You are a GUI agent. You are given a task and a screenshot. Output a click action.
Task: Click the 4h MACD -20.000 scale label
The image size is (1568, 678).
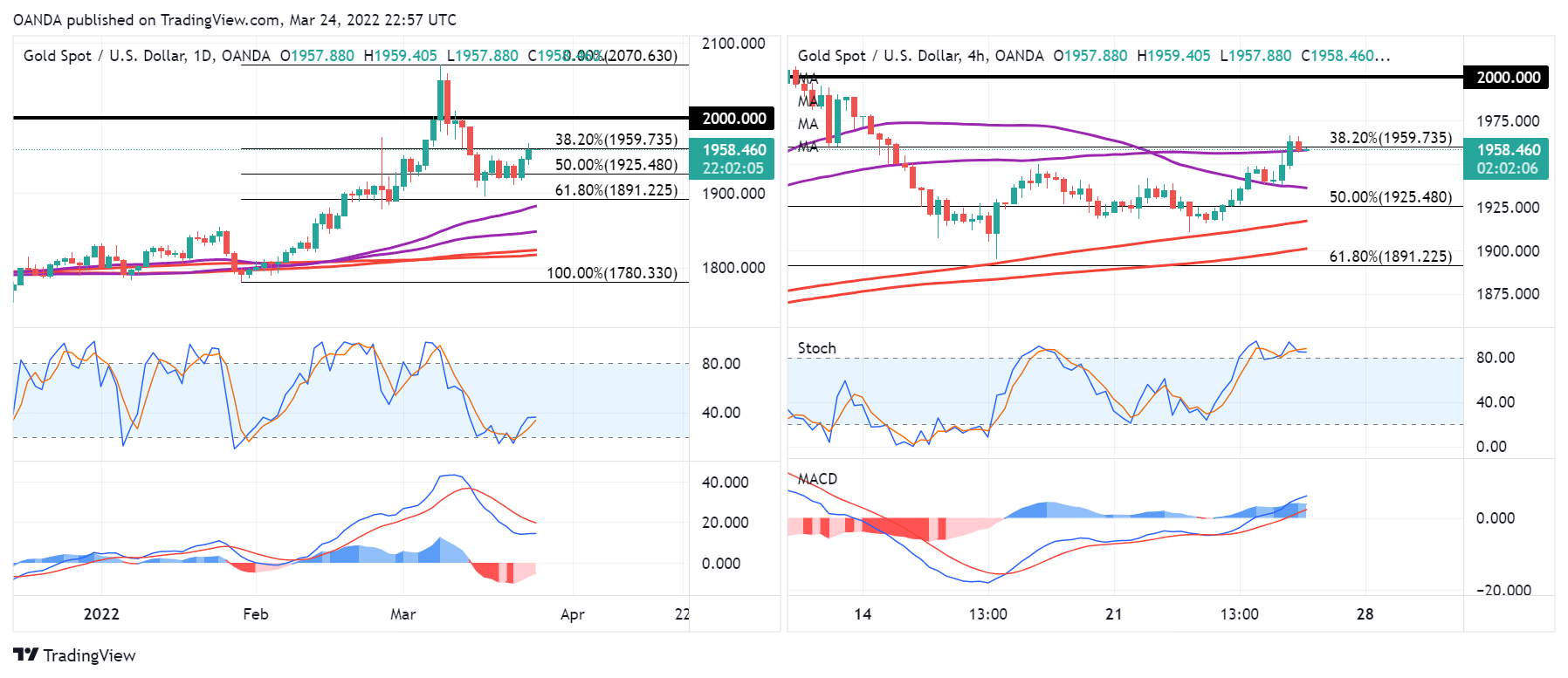click(1503, 591)
